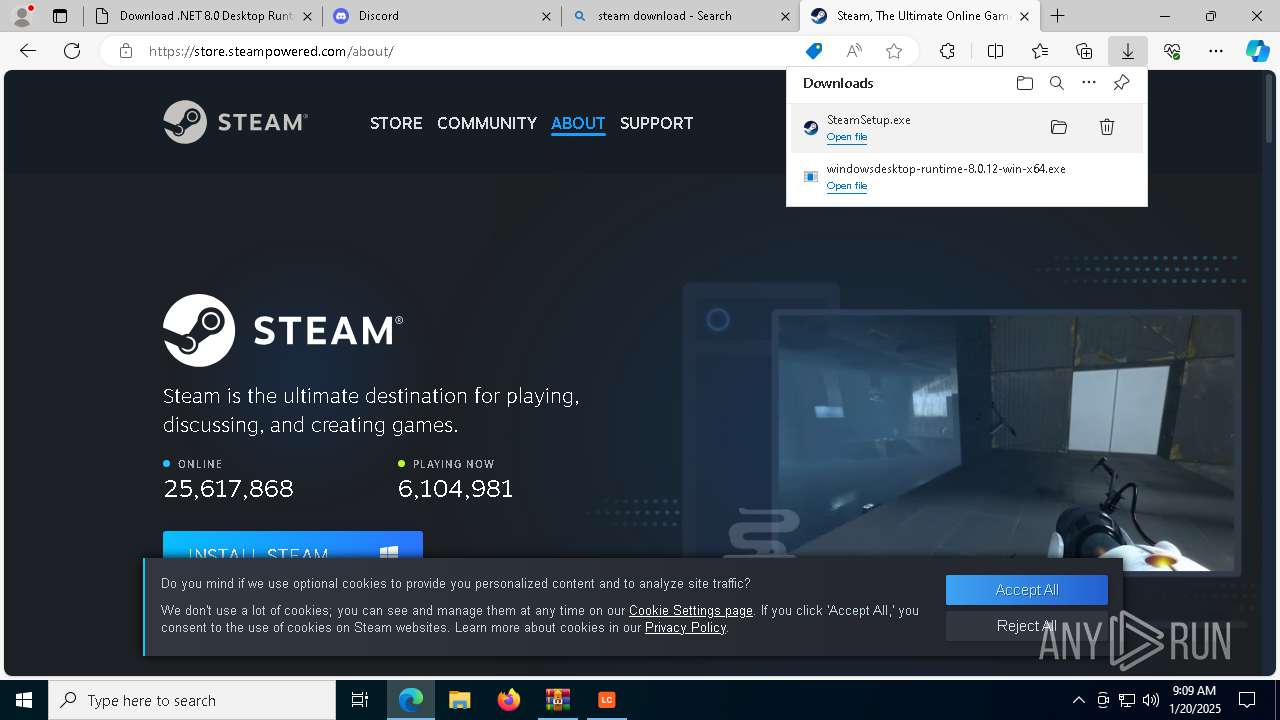Show hidden tray icons chevron
This screenshot has width=1280, height=720.
pos(1078,700)
